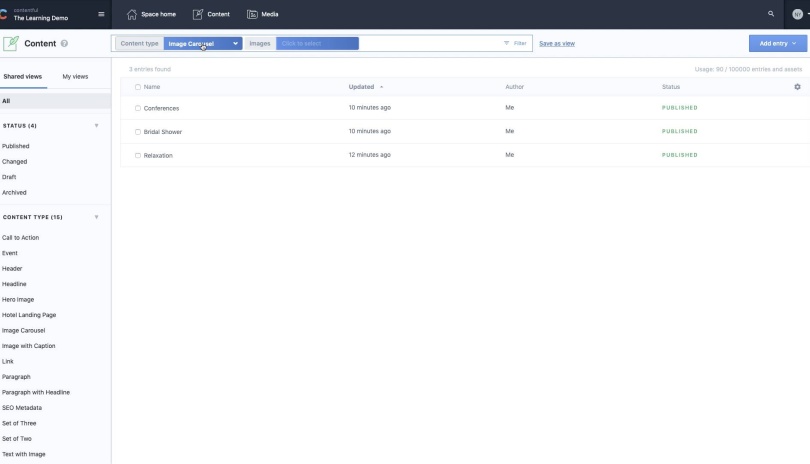Screen dimensions: 810x464
Task: Tick the checkbox for Bridal Shower entry
Action: pos(138,132)
